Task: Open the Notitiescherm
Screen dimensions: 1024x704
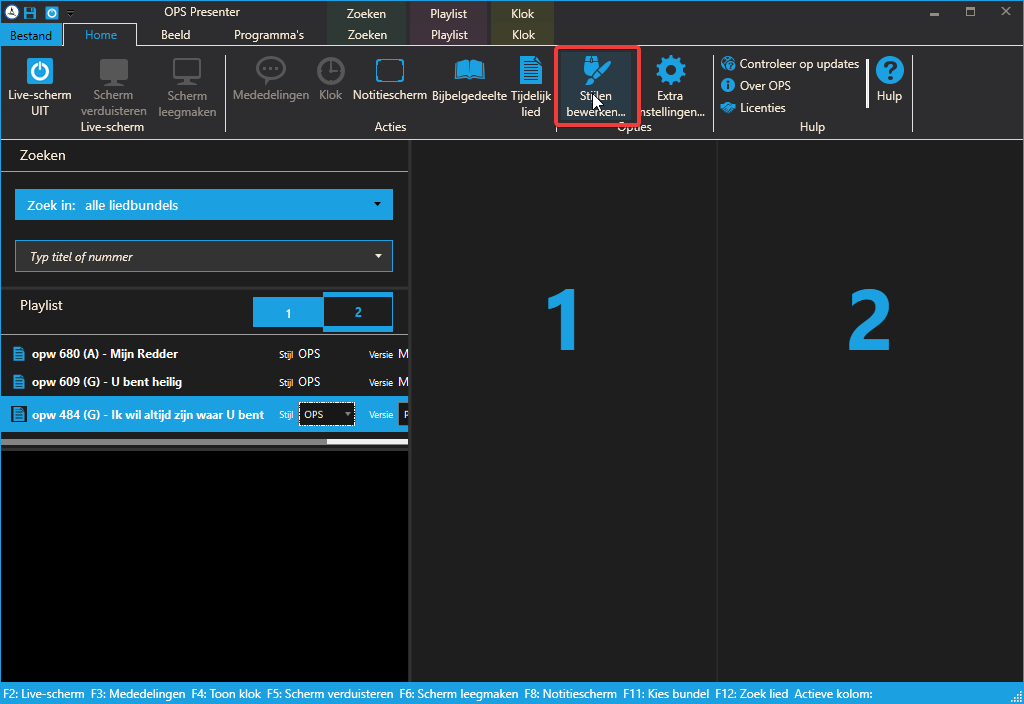Action: (390, 79)
